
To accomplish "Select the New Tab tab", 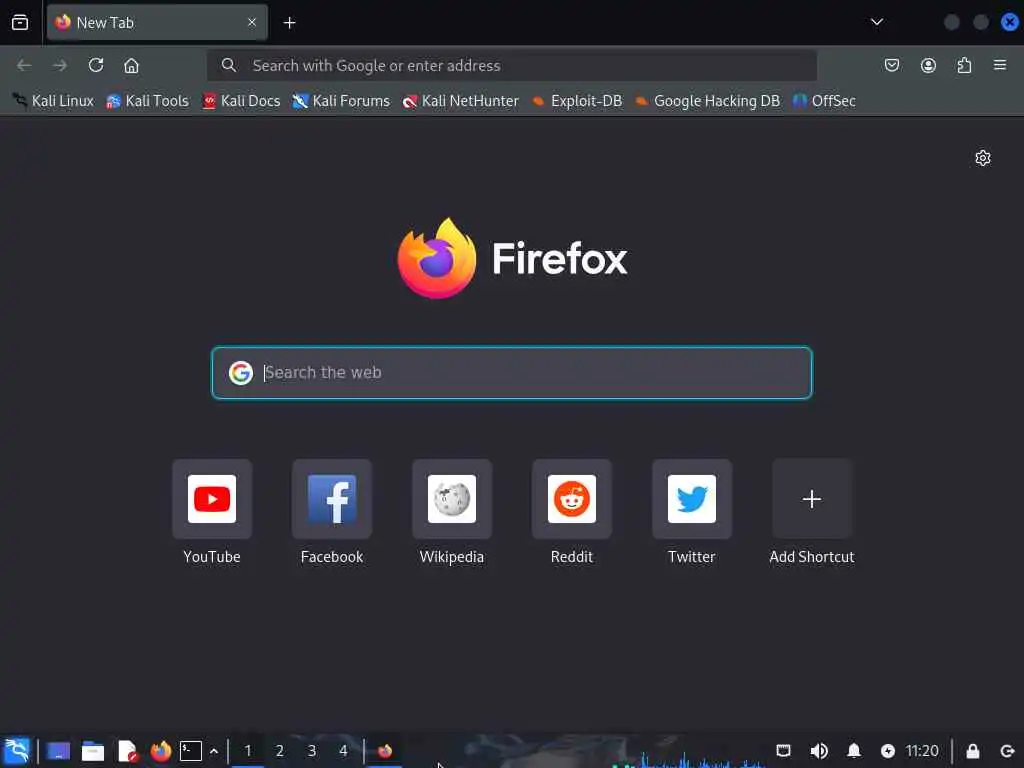I will tap(157, 23).
